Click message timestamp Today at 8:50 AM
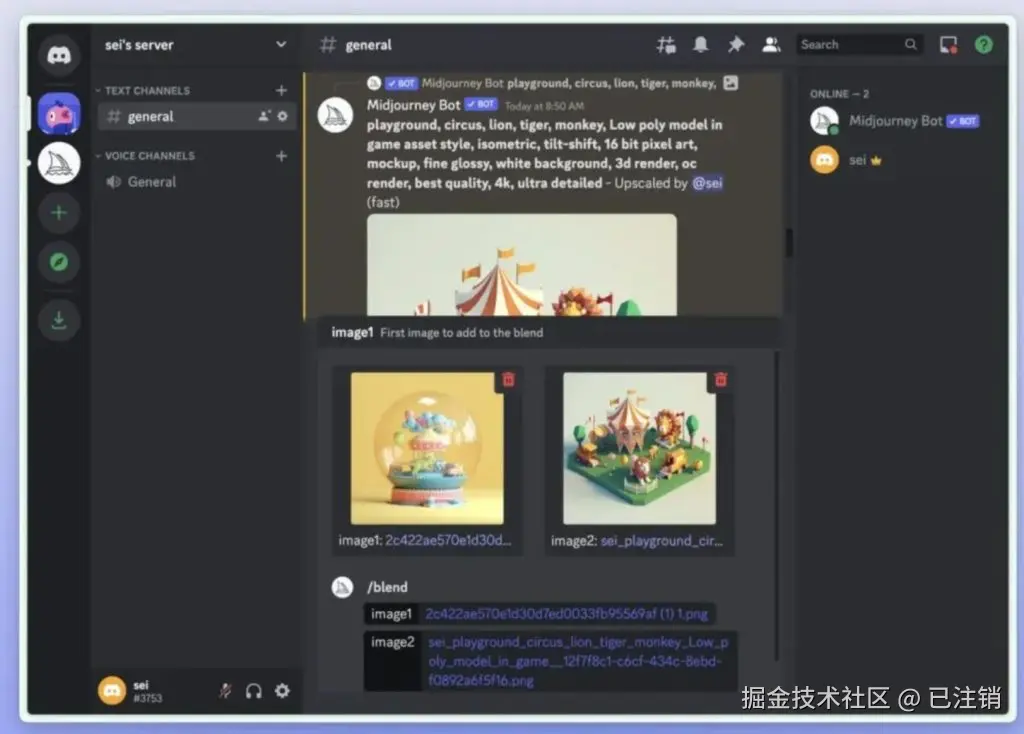1024x734 pixels. point(545,106)
